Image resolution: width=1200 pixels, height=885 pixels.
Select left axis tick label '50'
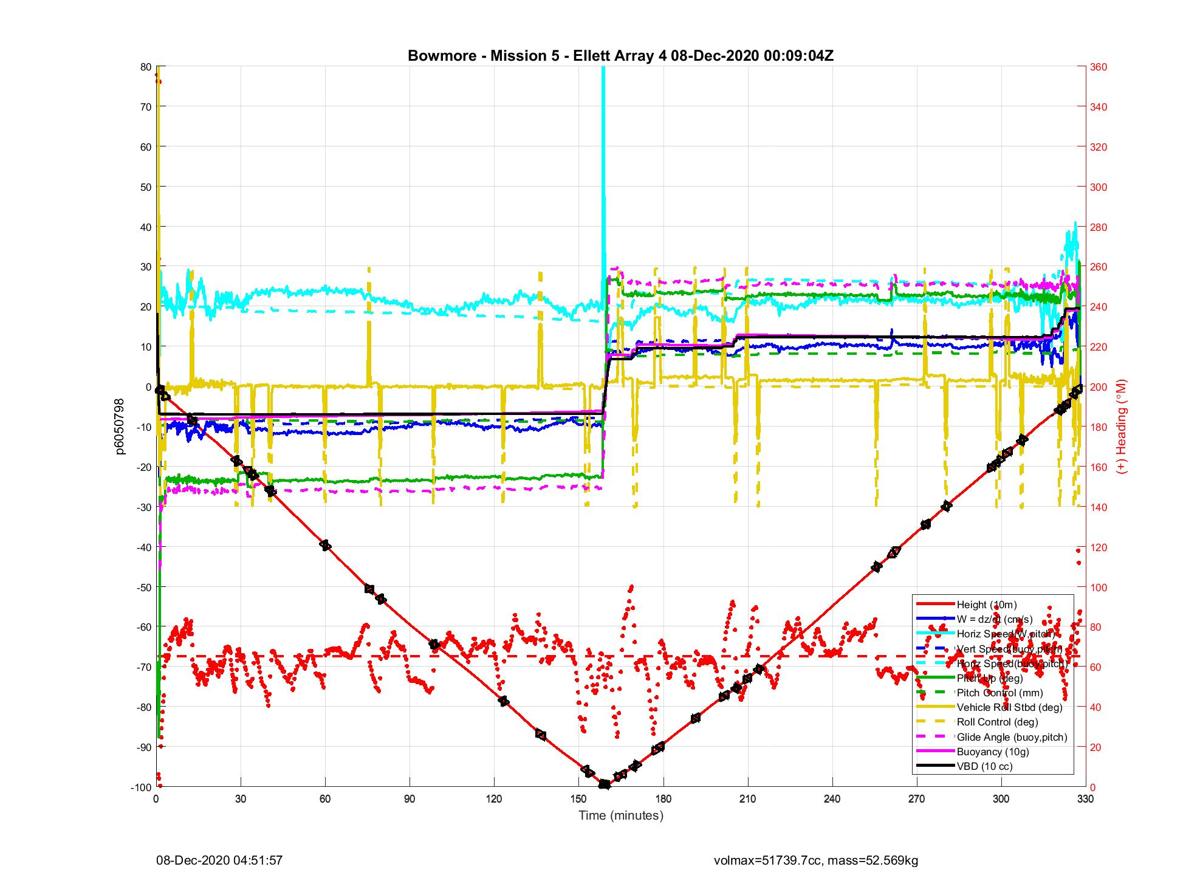(145, 187)
